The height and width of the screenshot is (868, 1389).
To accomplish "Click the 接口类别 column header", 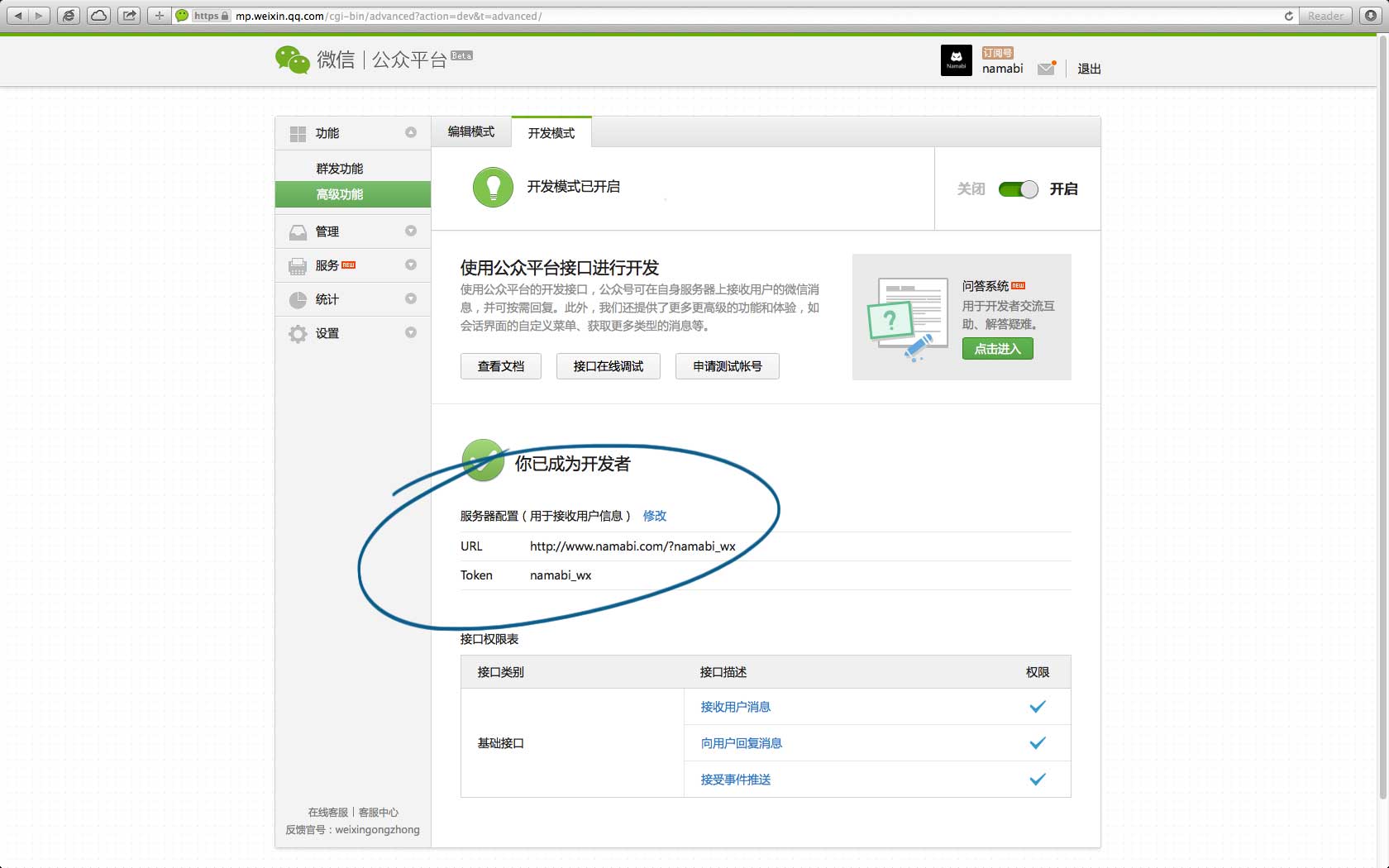I will coord(501,672).
